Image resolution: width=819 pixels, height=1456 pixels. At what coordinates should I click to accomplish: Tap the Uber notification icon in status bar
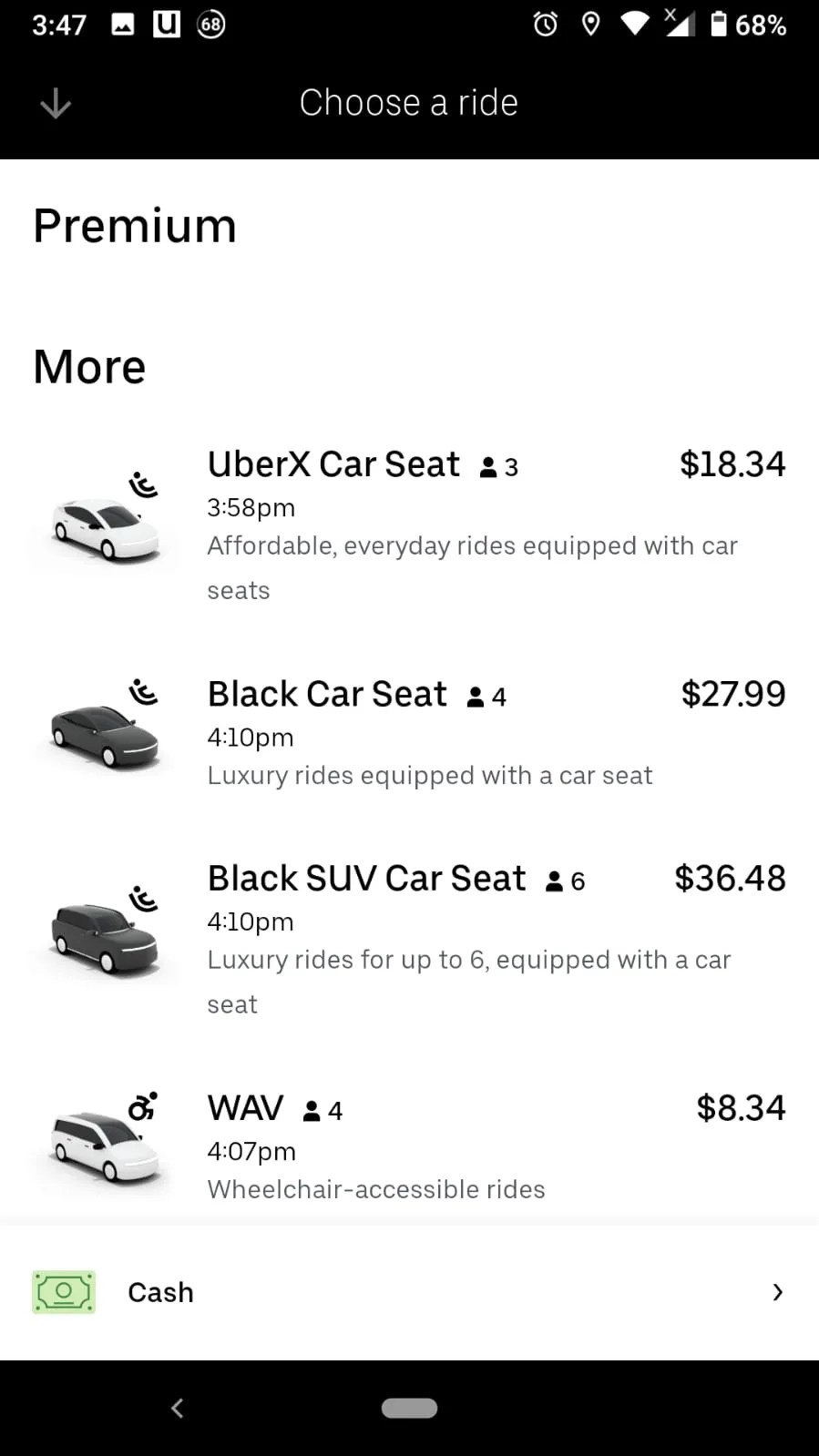[x=166, y=25]
